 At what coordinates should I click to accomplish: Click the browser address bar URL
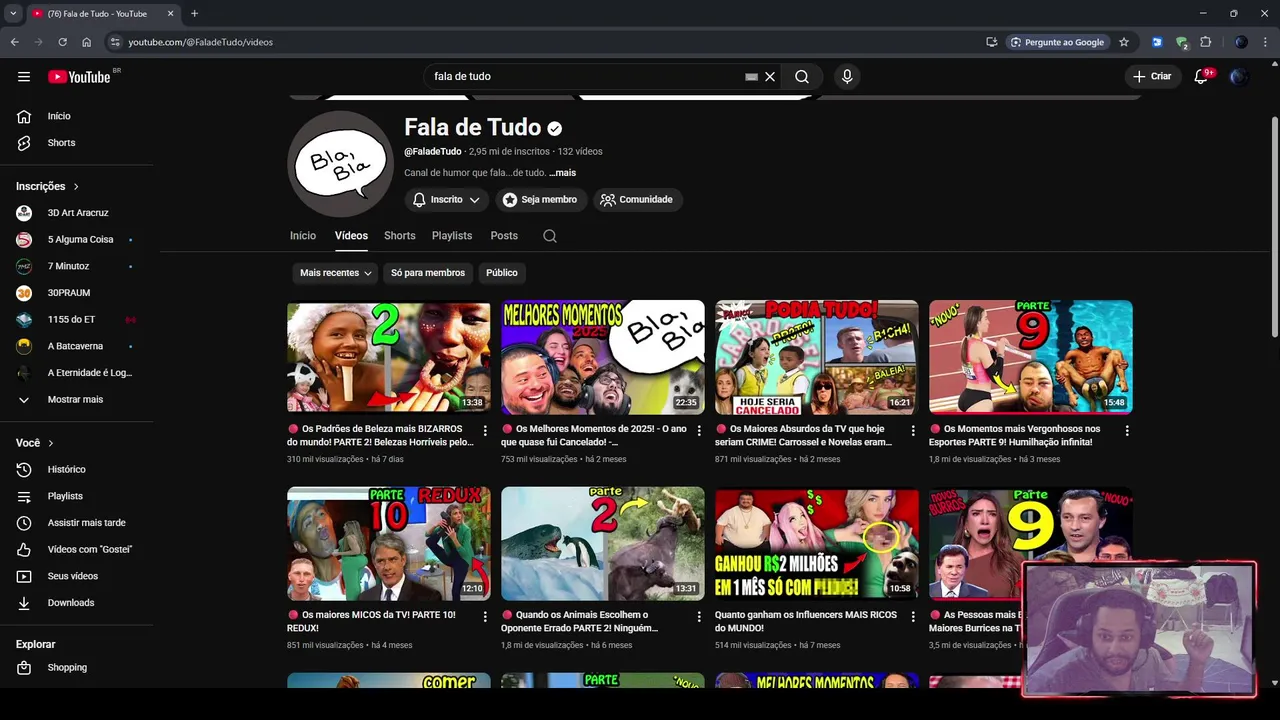pos(200,42)
